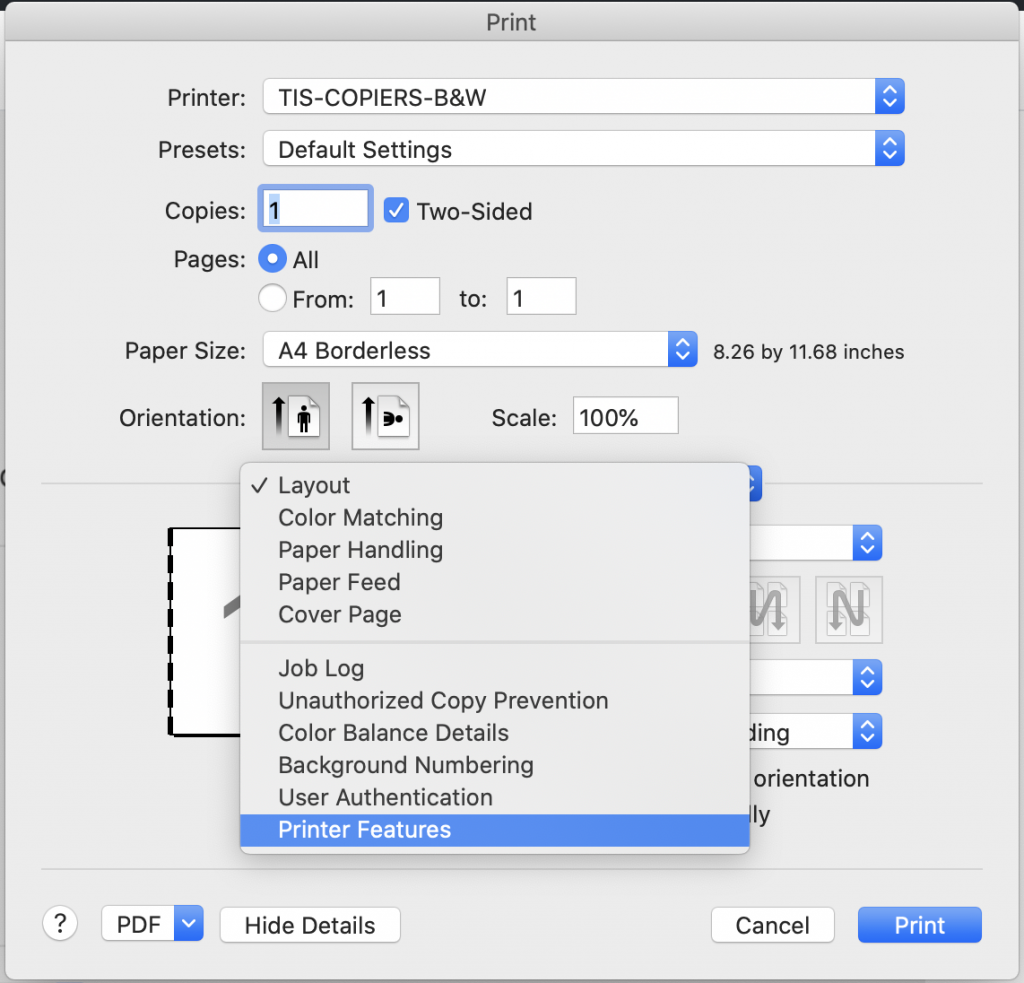1024x983 pixels.
Task: Click the Cancel button
Action: click(x=772, y=925)
